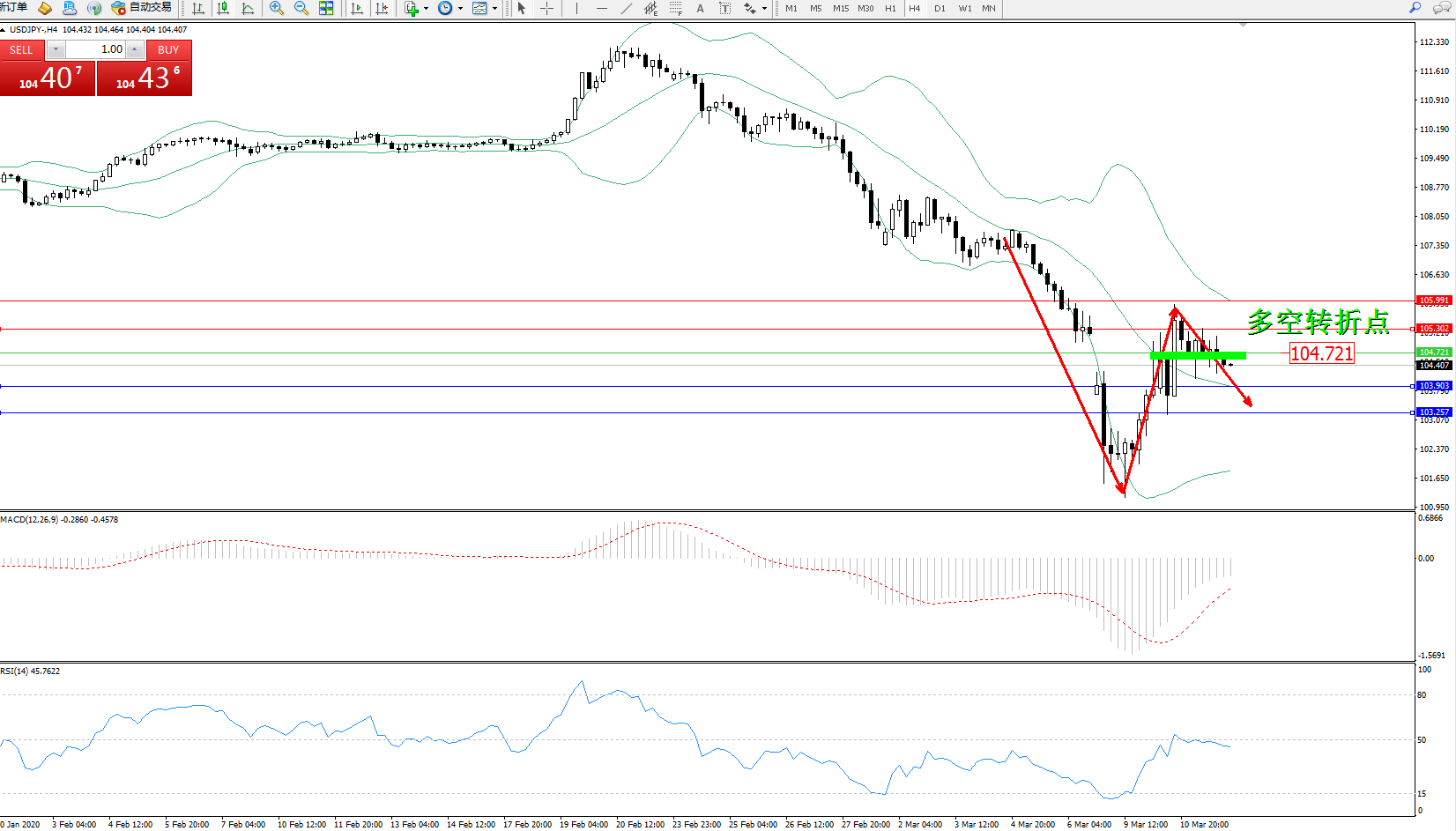The height and width of the screenshot is (831, 1456).
Task: Select the crosshair cursor tool
Action: [x=546, y=8]
